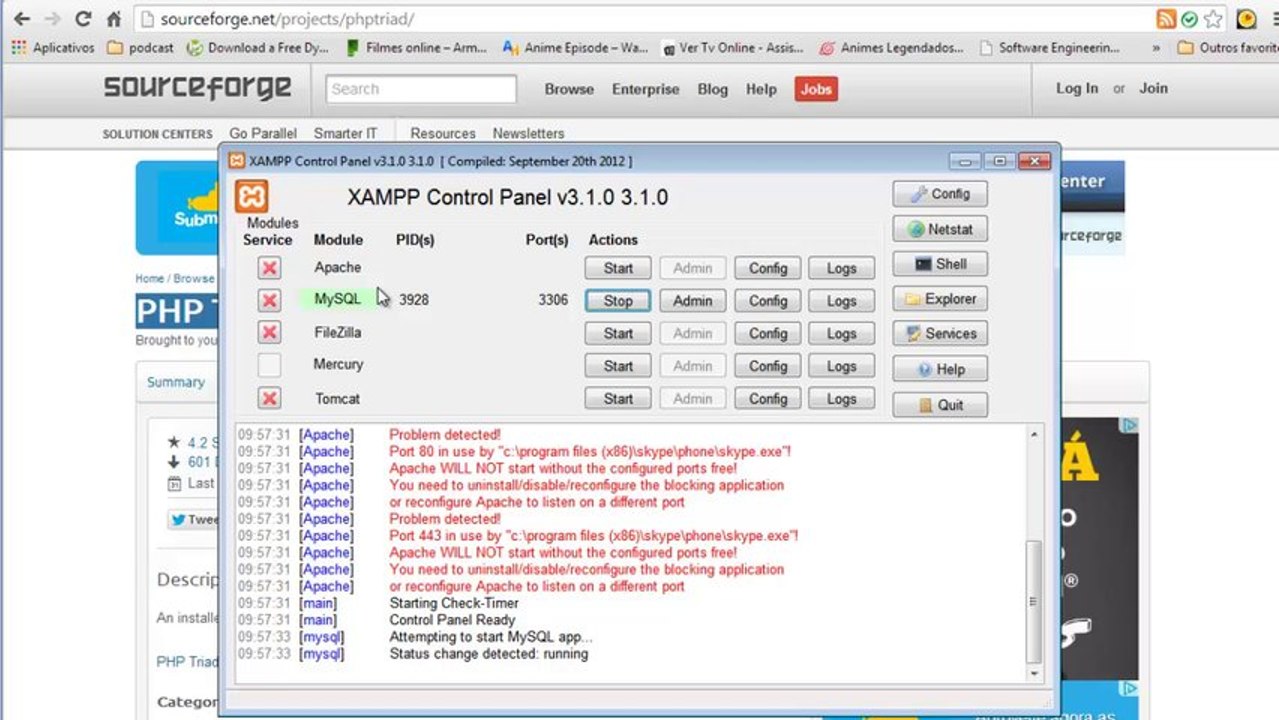Image resolution: width=1279 pixels, height=720 pixels.
Task: Bookmark this page with the star icon
Action: 1213,19
